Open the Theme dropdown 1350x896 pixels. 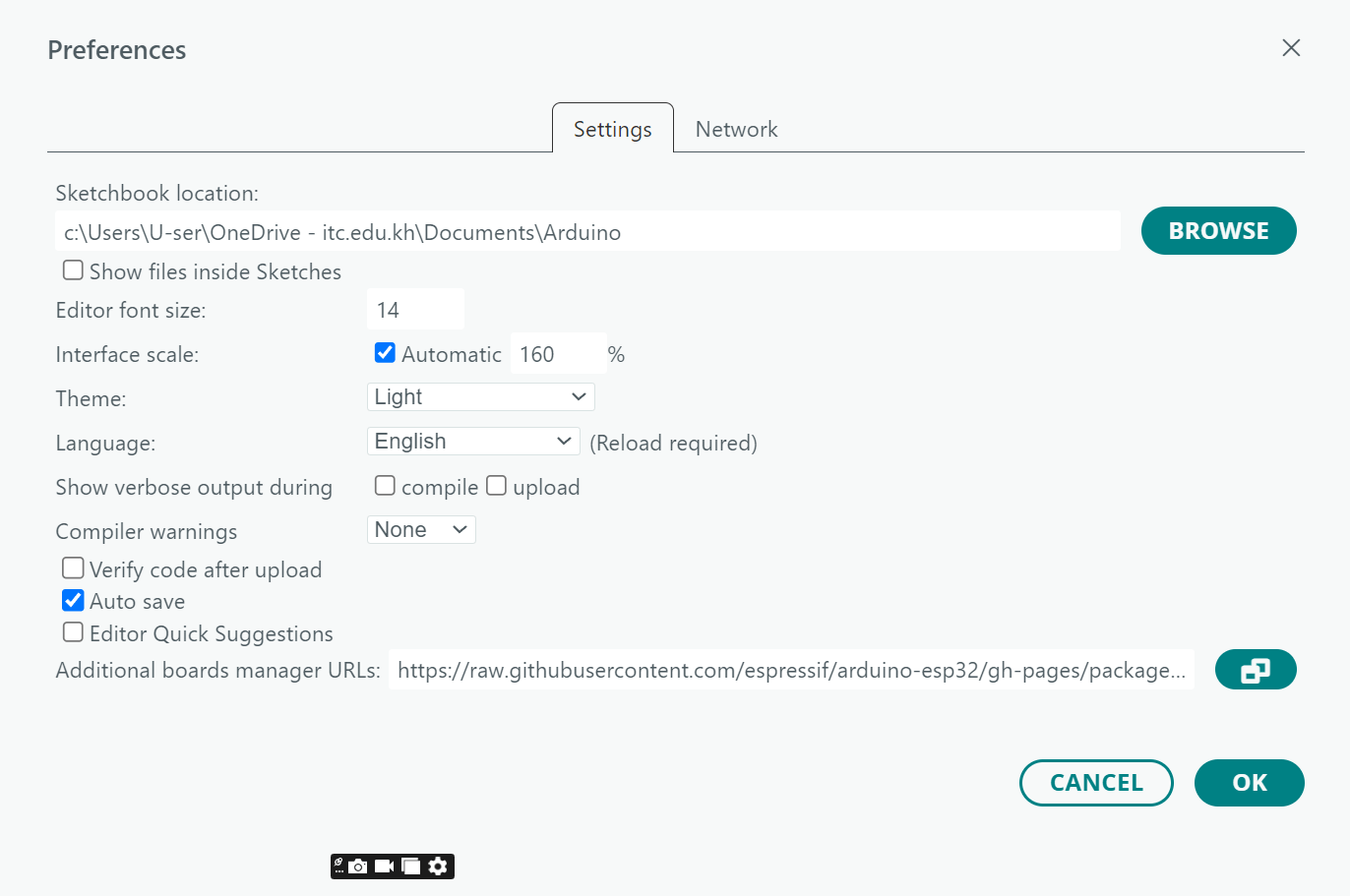(480, 397)
